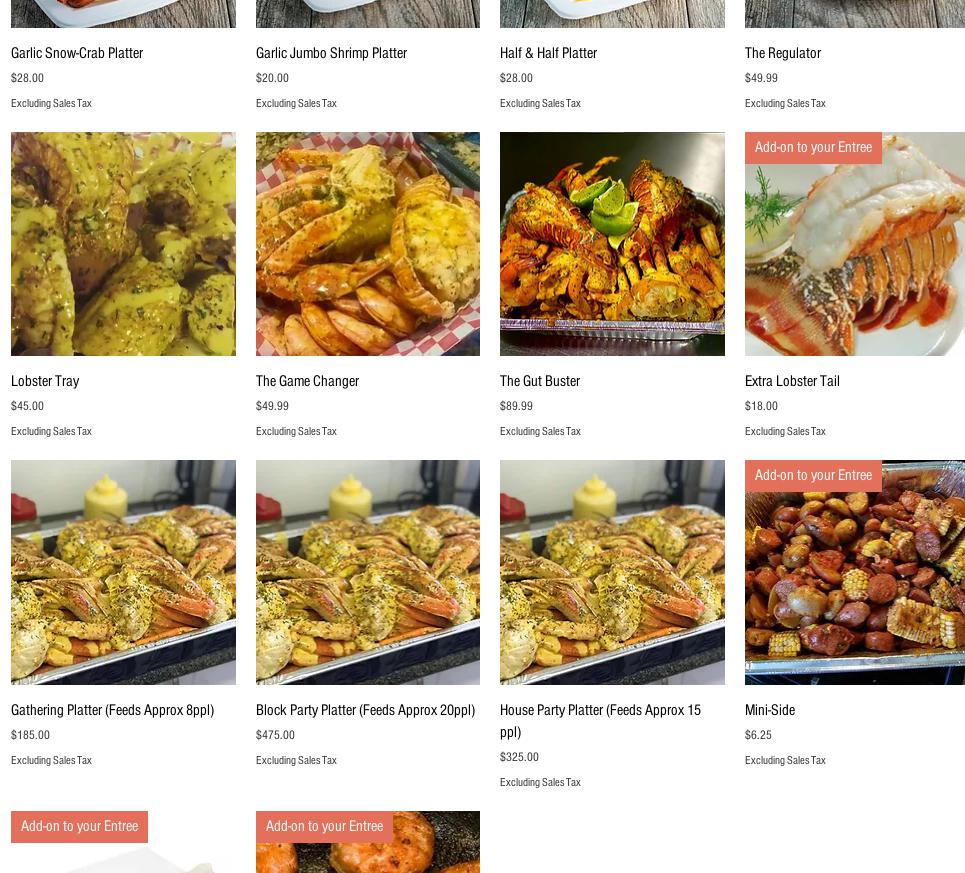965x873 pixels.
Task: Click the Extra Lobster Tail title
Action: (792, 381)
